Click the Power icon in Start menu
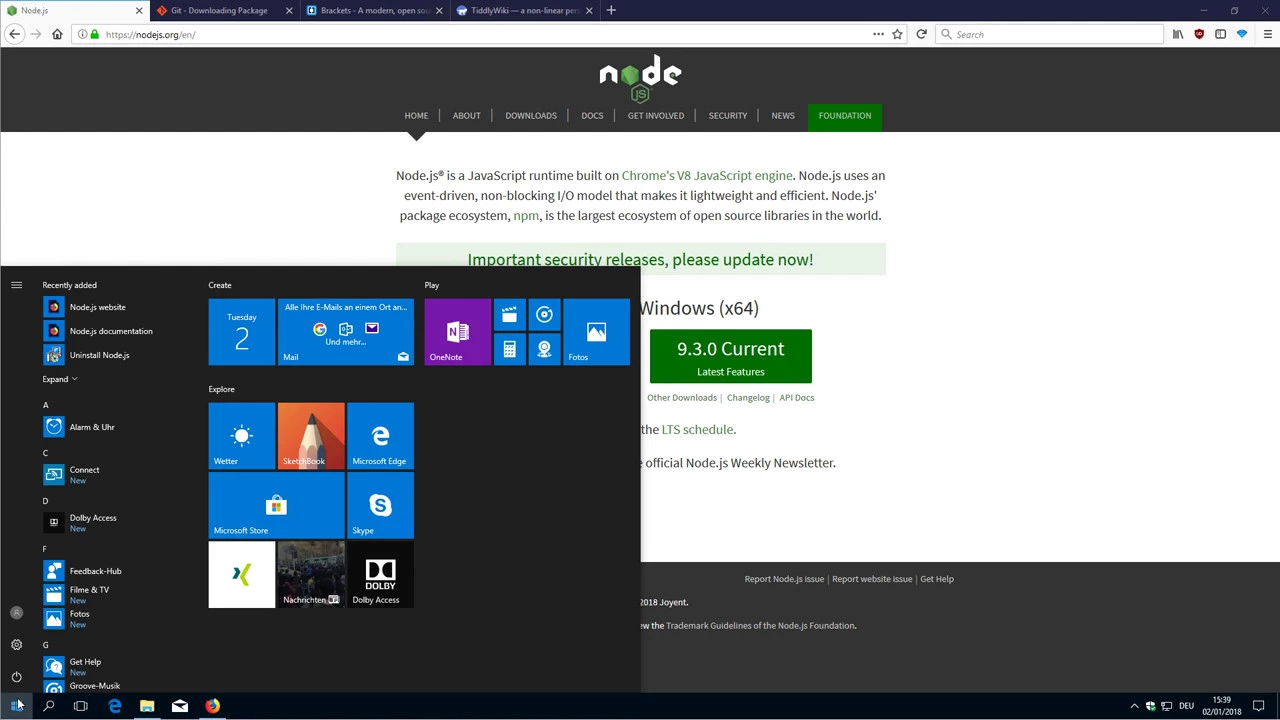Screen dimensions: 1280x720 (x=16, y=677)
